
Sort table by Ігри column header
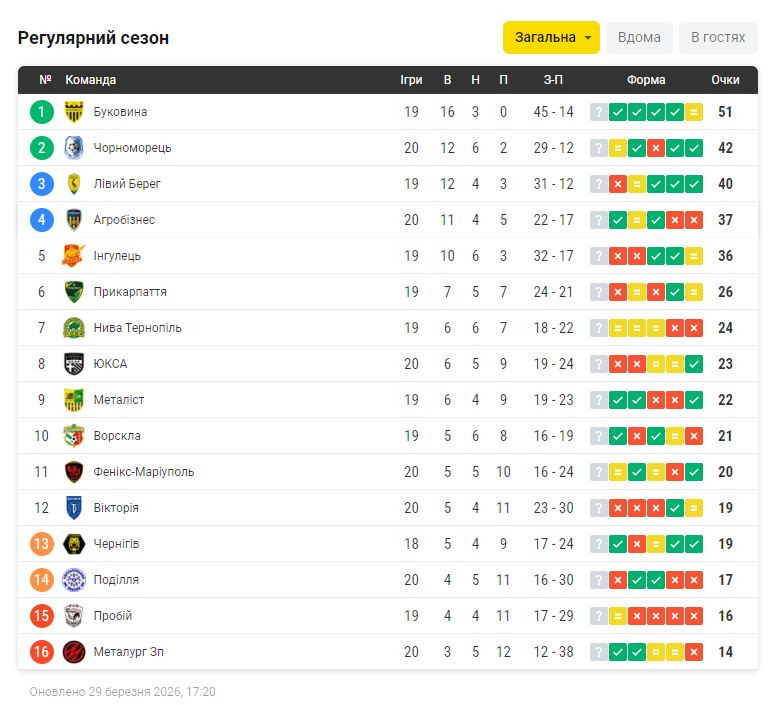(x=411, y=80)
